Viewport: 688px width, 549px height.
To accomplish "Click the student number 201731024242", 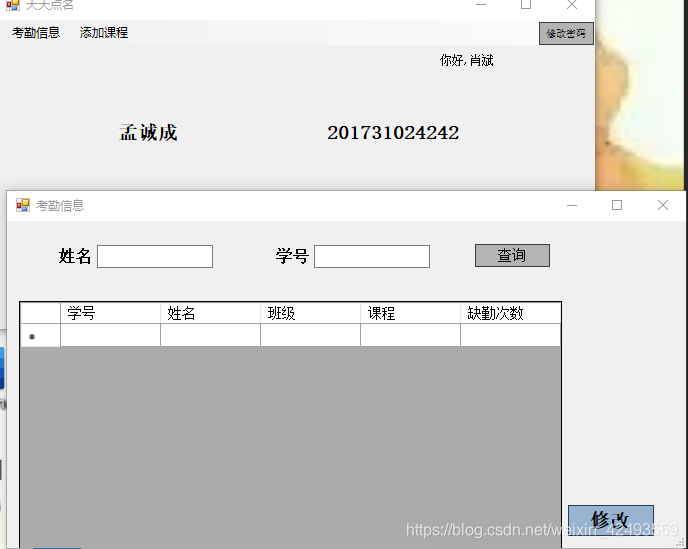I will [x=393, y=133].
